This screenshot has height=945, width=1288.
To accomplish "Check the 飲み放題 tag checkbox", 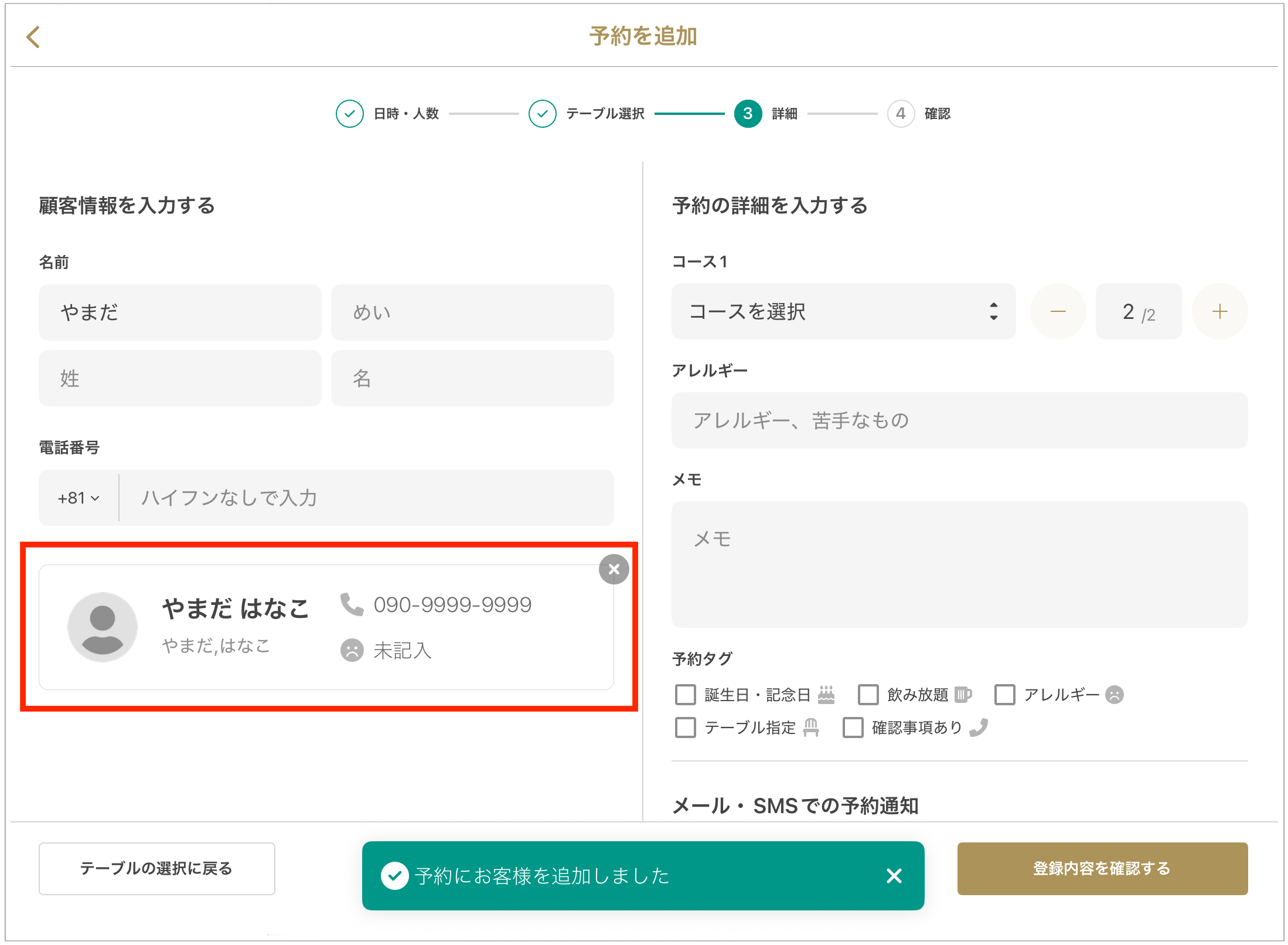I will pos(868,695).
